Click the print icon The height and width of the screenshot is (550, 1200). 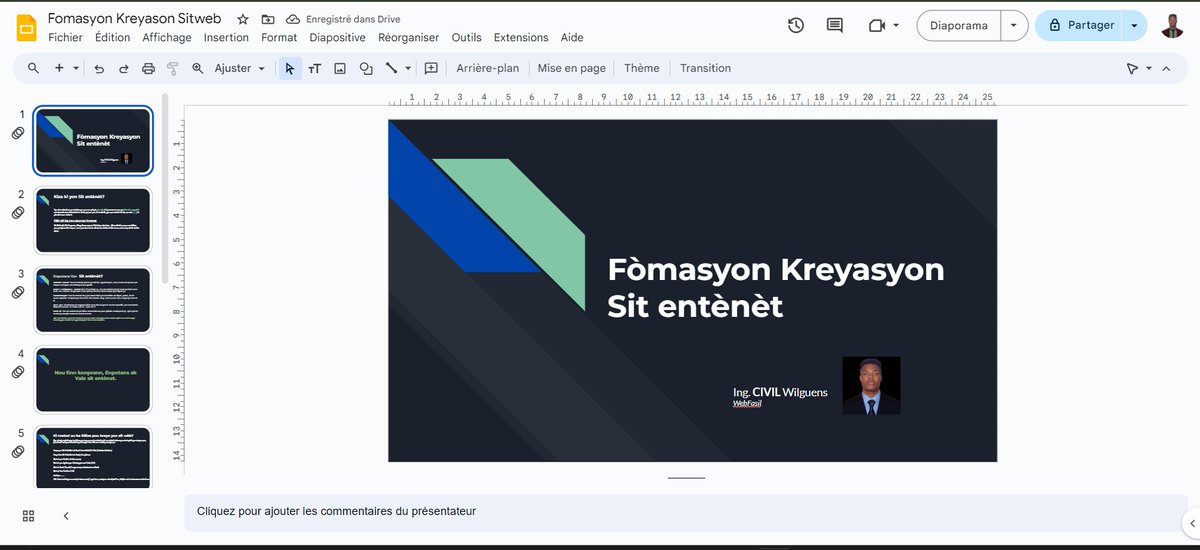(148, 68)
